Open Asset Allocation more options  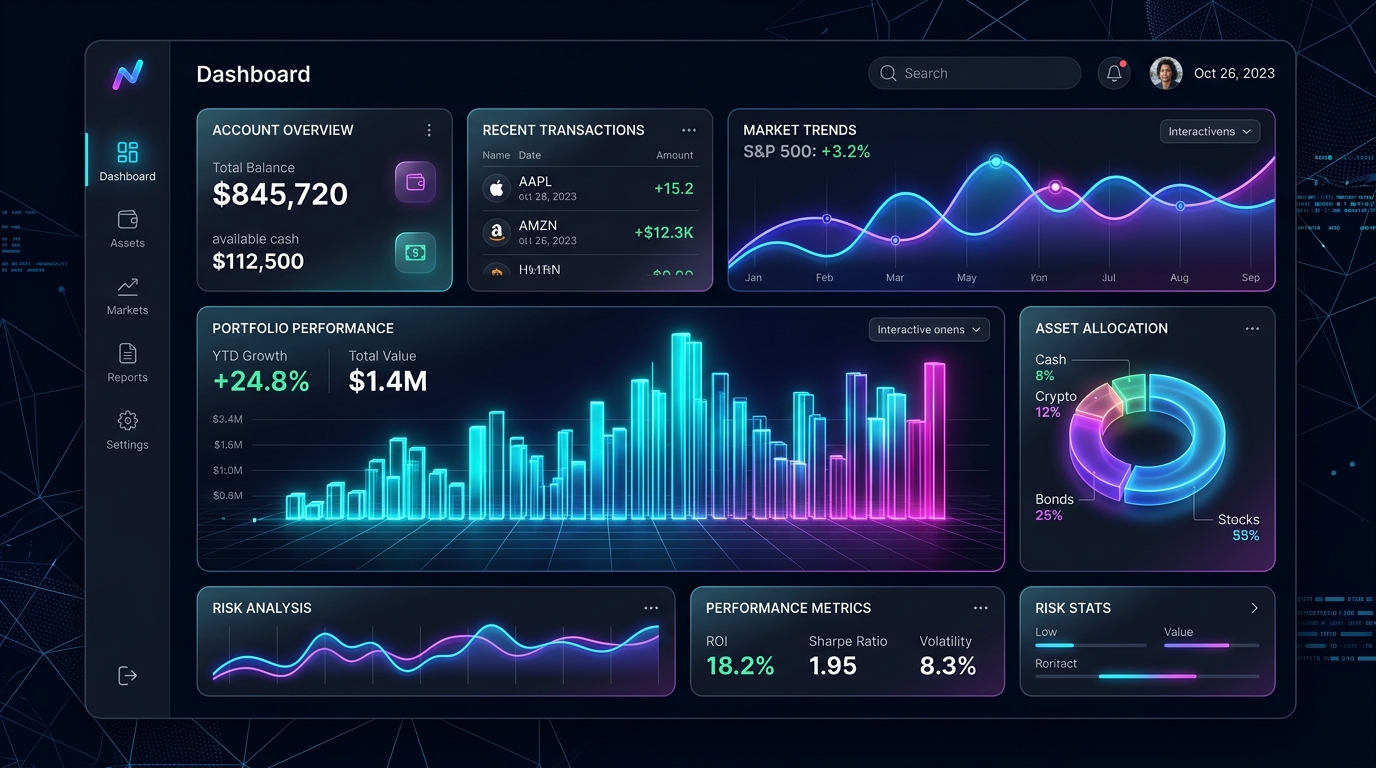point(1252,328)
